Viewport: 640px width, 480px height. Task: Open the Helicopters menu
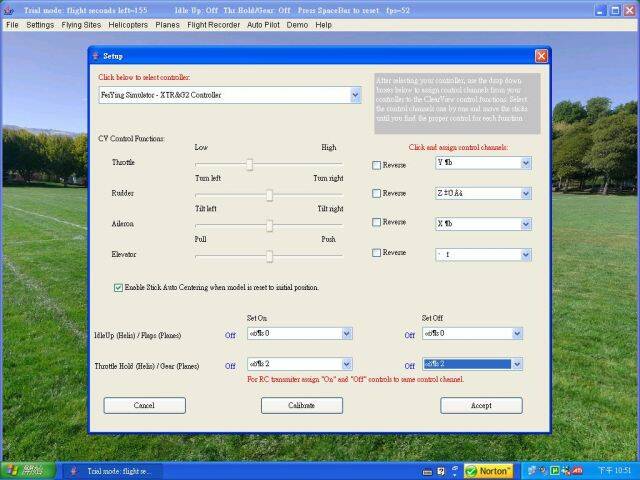pyautogui.click(x=128, y=25)
